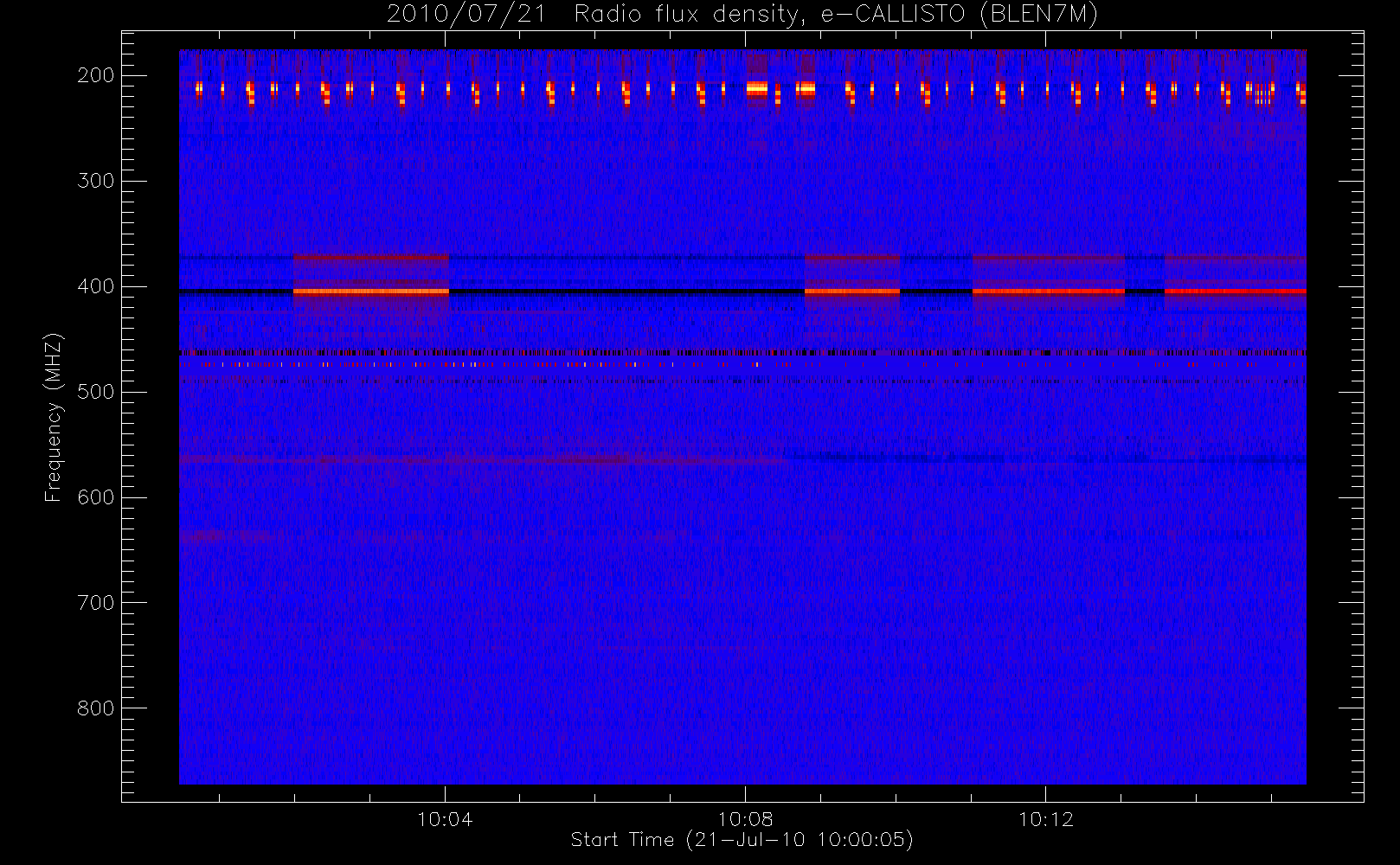The height and width of the screenshot is (865, 1400).
Task: Click the 'Start Time (21-Jul-10 10:00:05)' label
Action: tap(742, 840)
